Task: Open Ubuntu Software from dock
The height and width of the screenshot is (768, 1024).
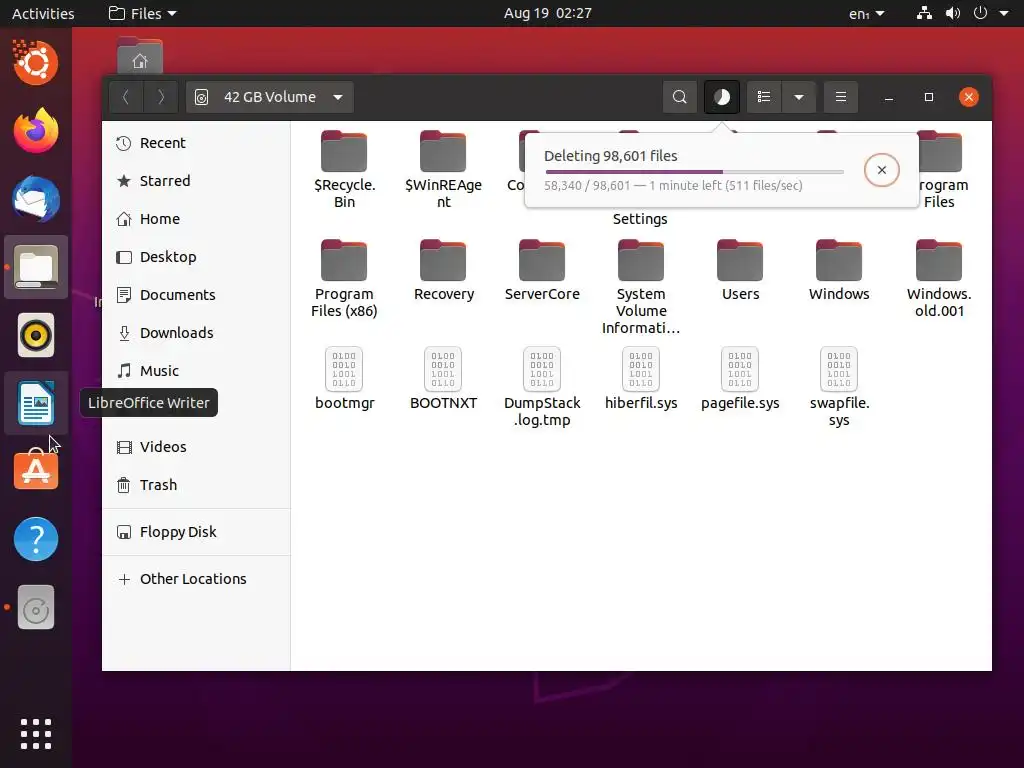Action: click(36, 471)
